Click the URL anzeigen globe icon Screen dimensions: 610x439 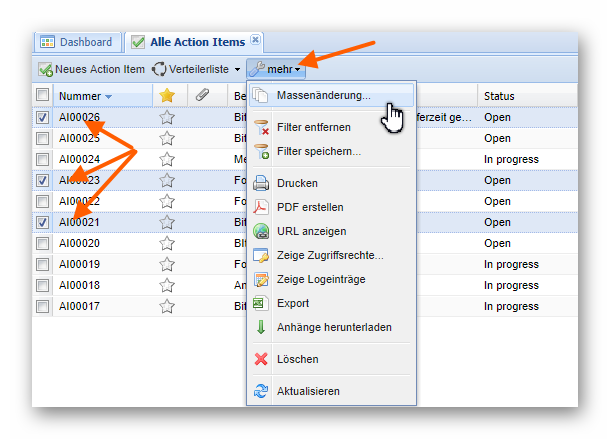point(261,231)
